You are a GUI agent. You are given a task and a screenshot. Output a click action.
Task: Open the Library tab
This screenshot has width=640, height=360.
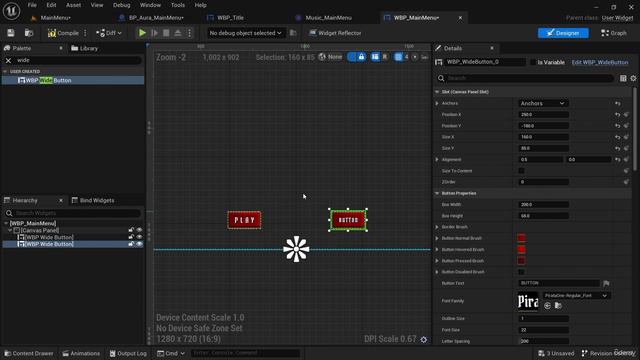[85, 48]
